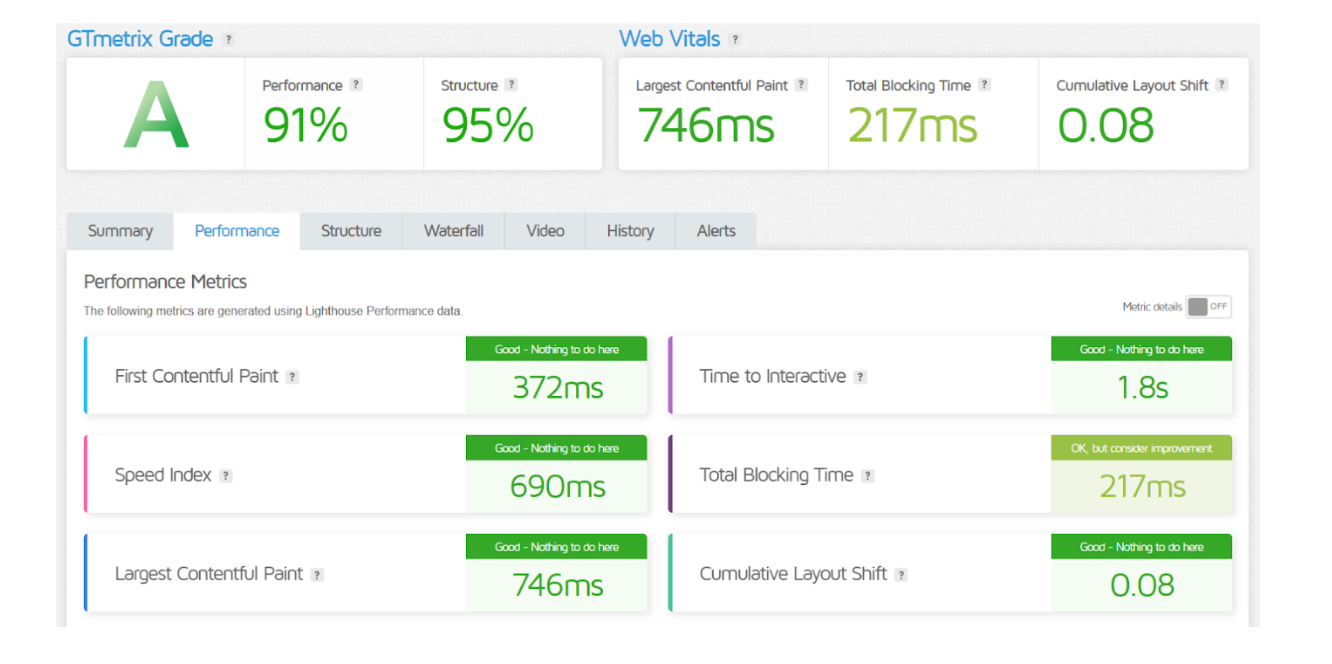The image size is (1332, 664).
Task: Click help icon for Largest Contentful Paint metric row
Action: [x=317, y=575]
